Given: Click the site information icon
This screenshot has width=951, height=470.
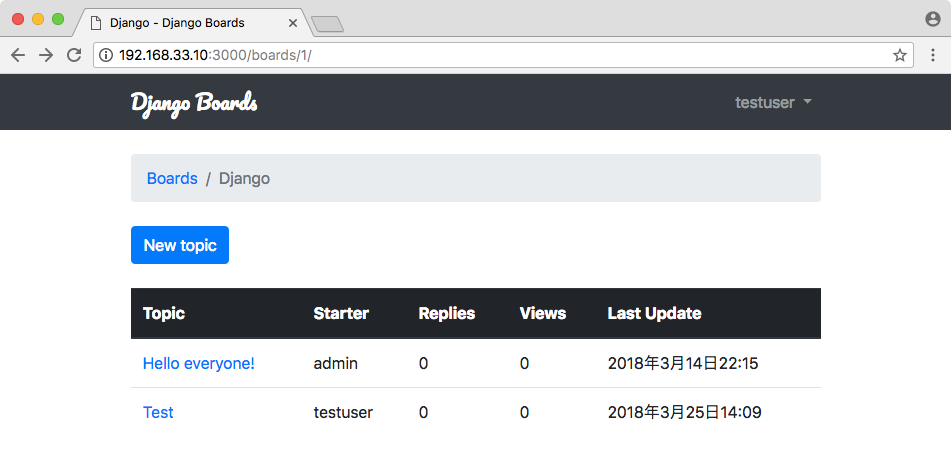Looking at the screenshot, I should pos(106,55).
